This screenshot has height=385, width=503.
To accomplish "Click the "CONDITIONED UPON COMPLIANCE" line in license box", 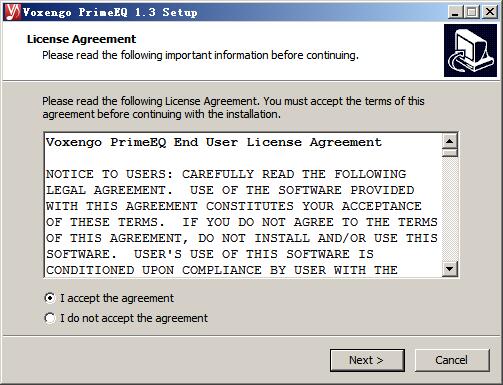I will [x=222, y=270].
